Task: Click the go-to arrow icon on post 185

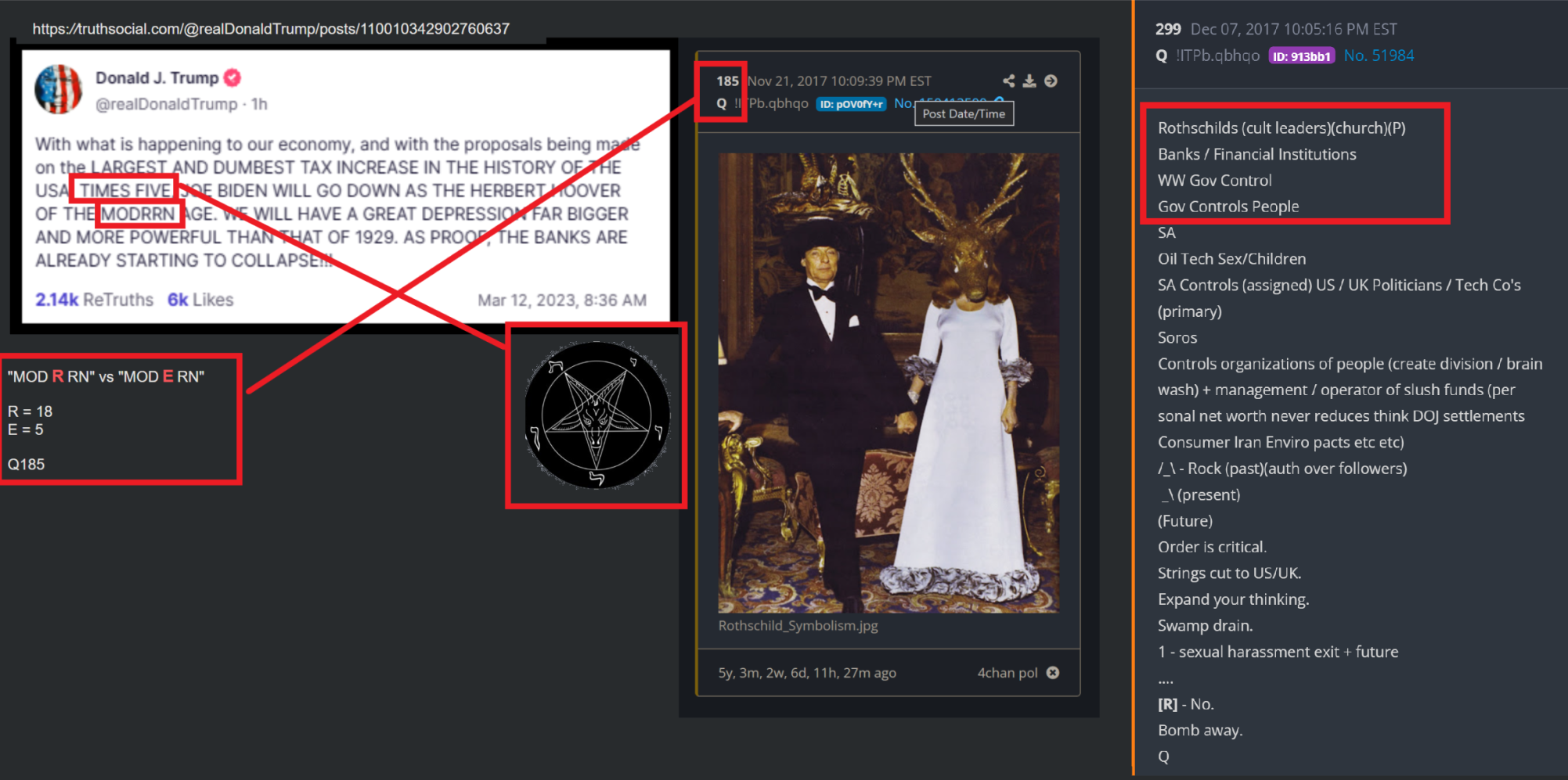Action: tap(1051, 81)
